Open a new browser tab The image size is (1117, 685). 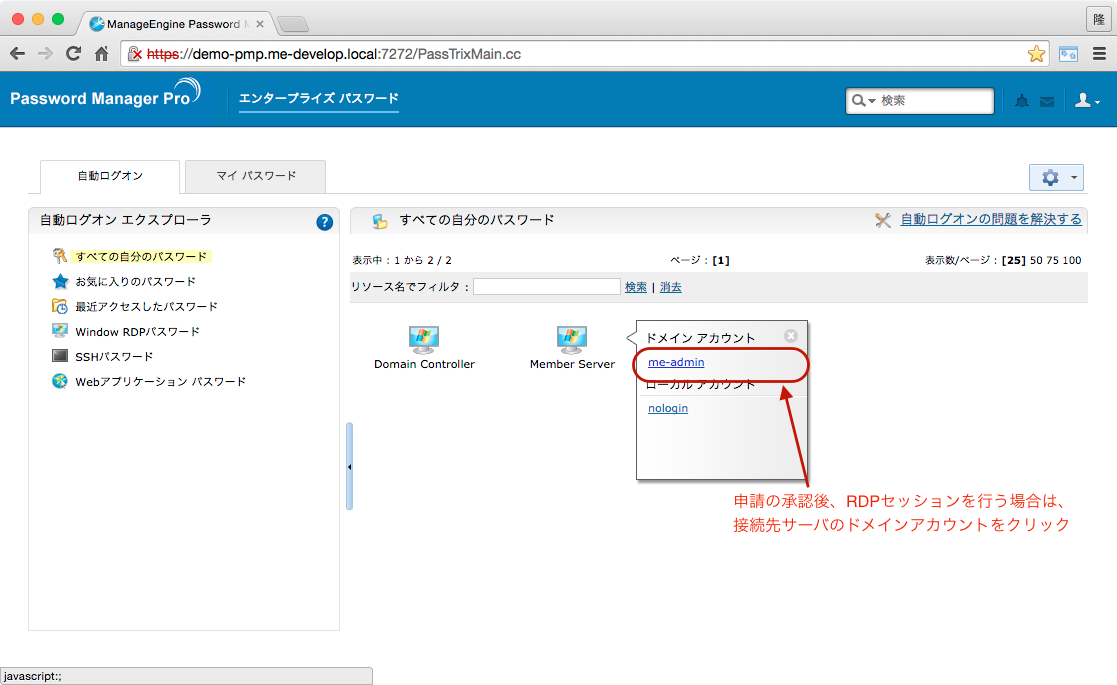coord(293,25)
